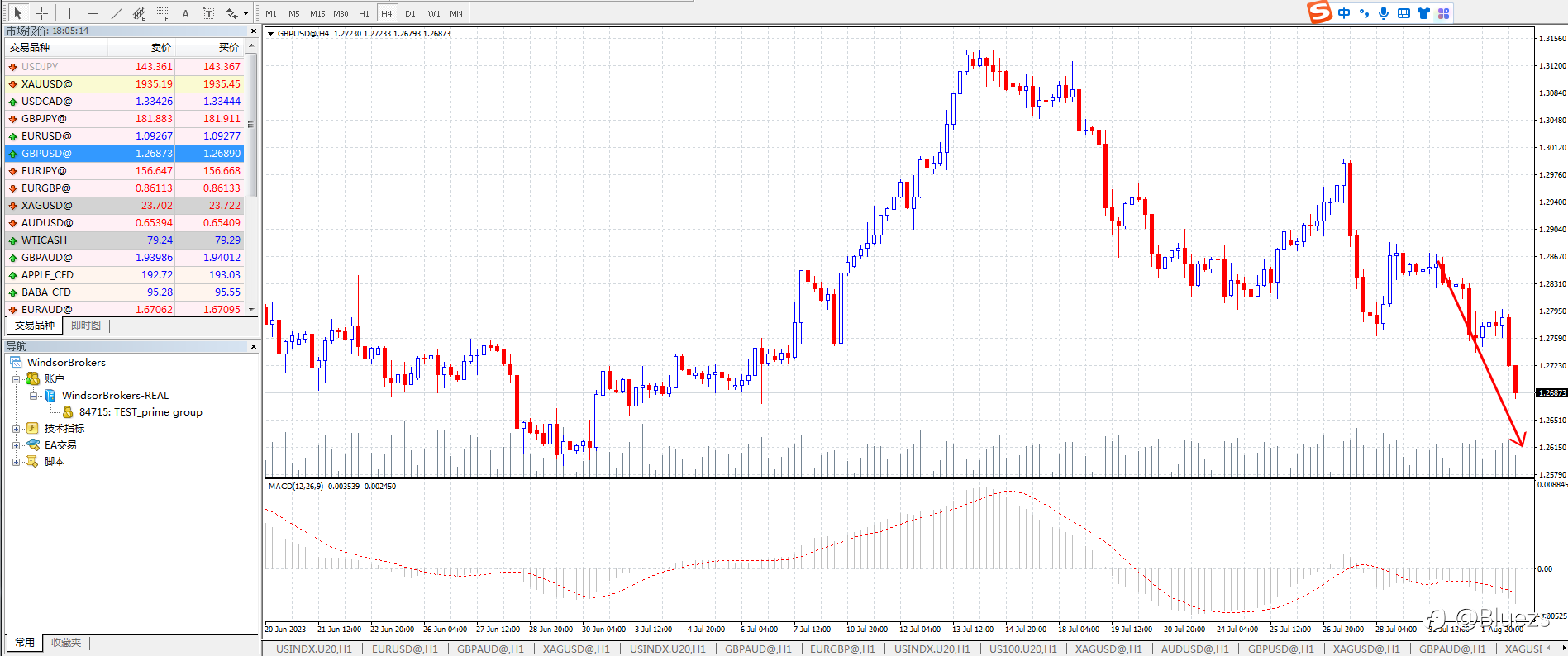Select the GBPUSD@ row in Market Watch

click(124, 153)
